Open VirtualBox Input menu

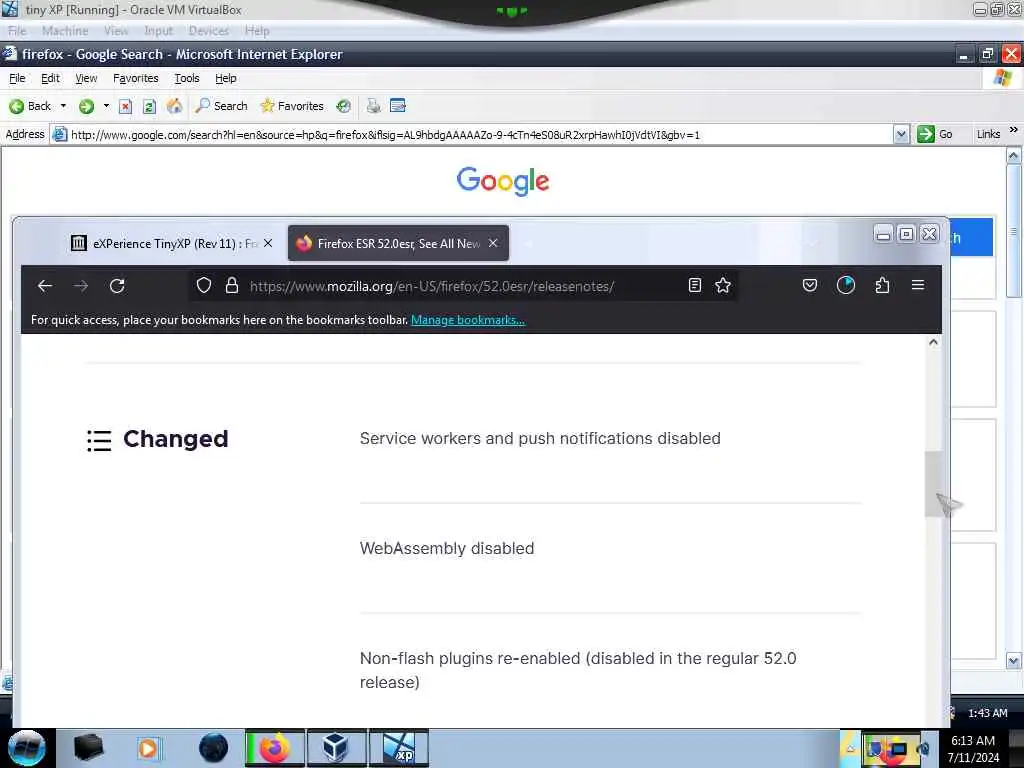click(158, 31)
